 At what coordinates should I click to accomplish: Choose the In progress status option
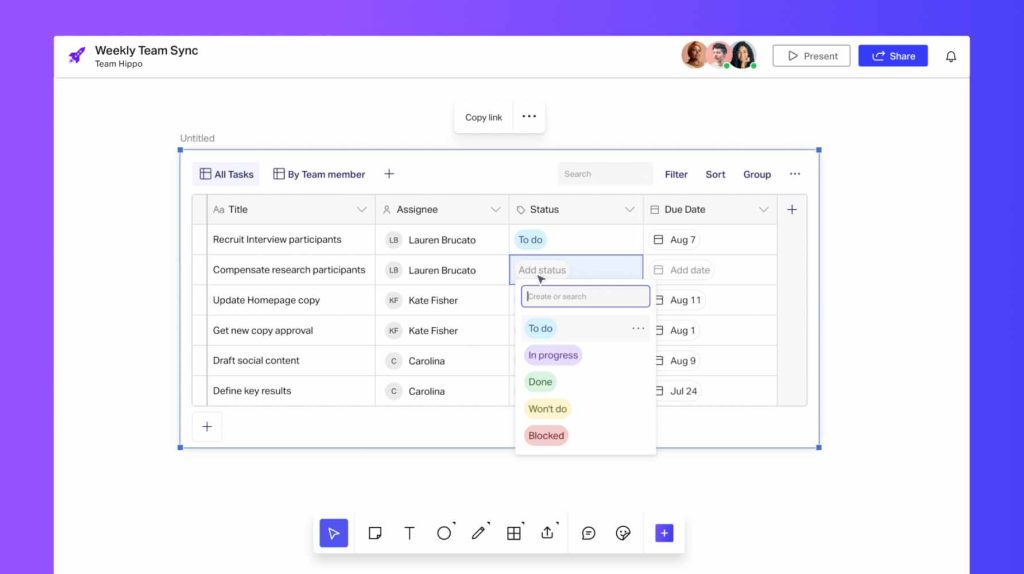tap(553, 355)
